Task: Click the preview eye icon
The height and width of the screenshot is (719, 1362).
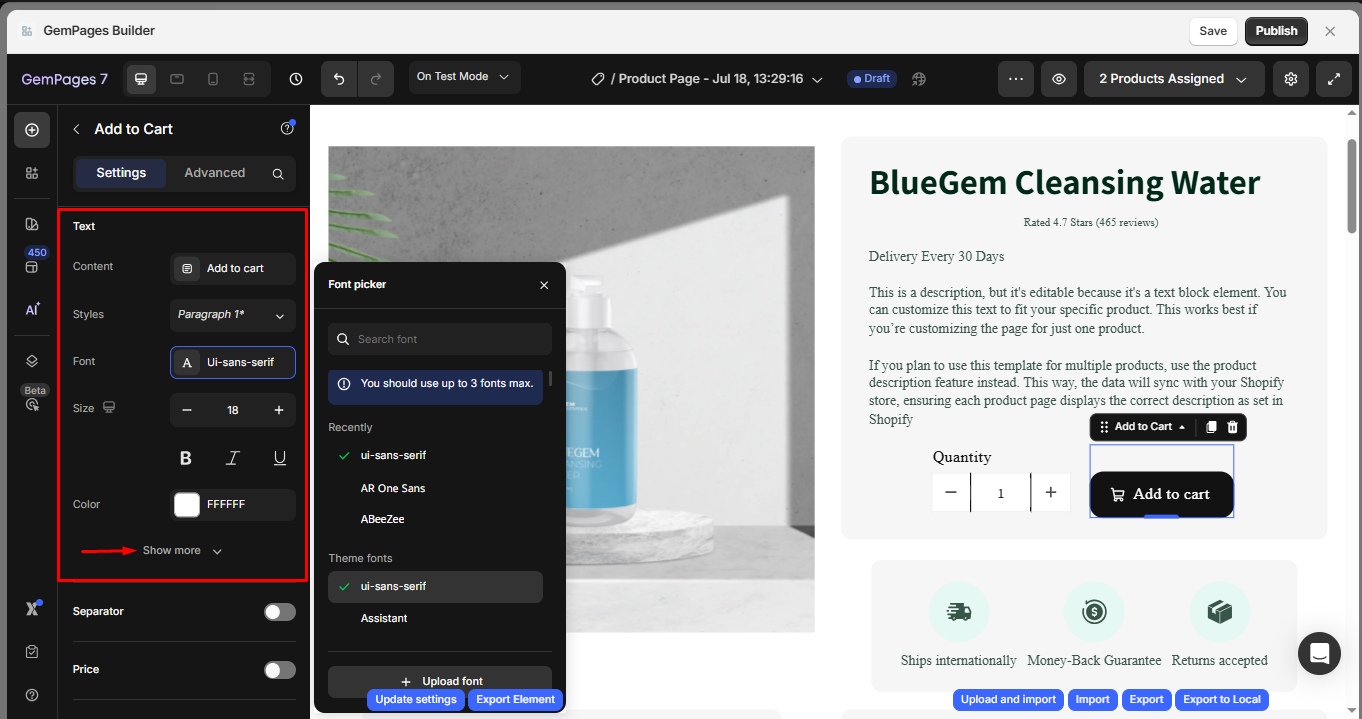Action: point(1058,79)
